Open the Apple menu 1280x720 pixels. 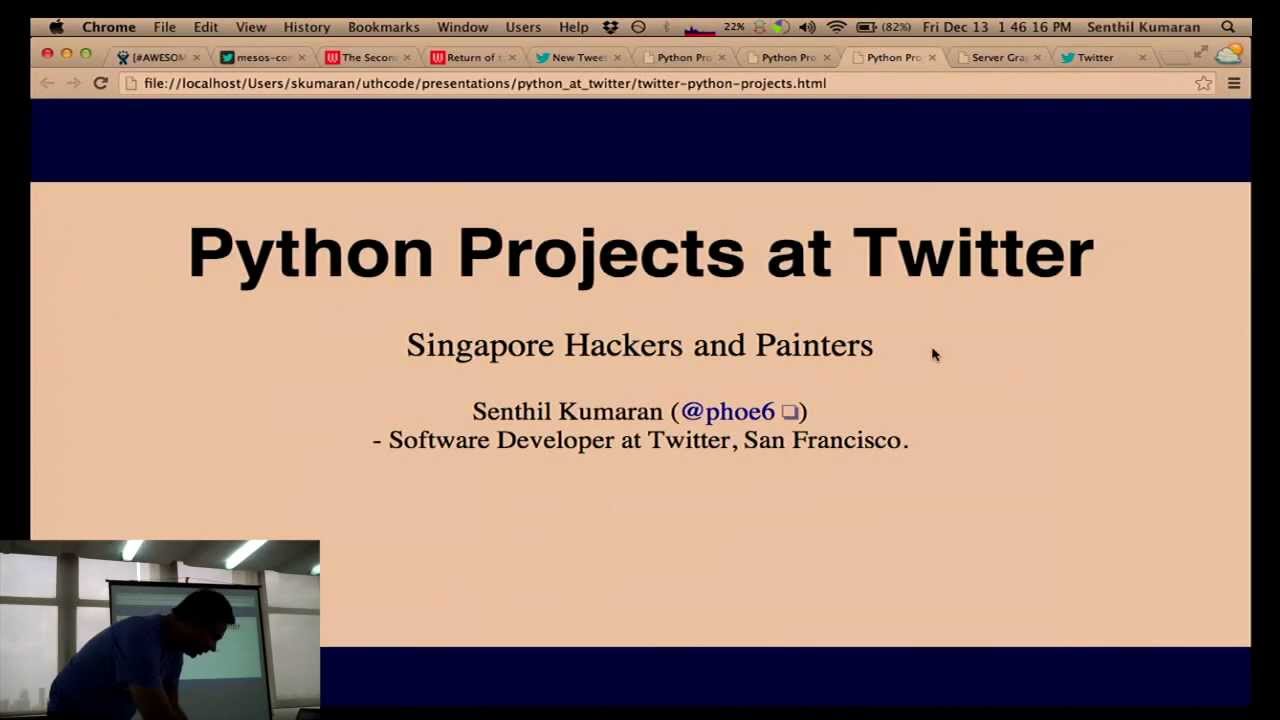57,27
